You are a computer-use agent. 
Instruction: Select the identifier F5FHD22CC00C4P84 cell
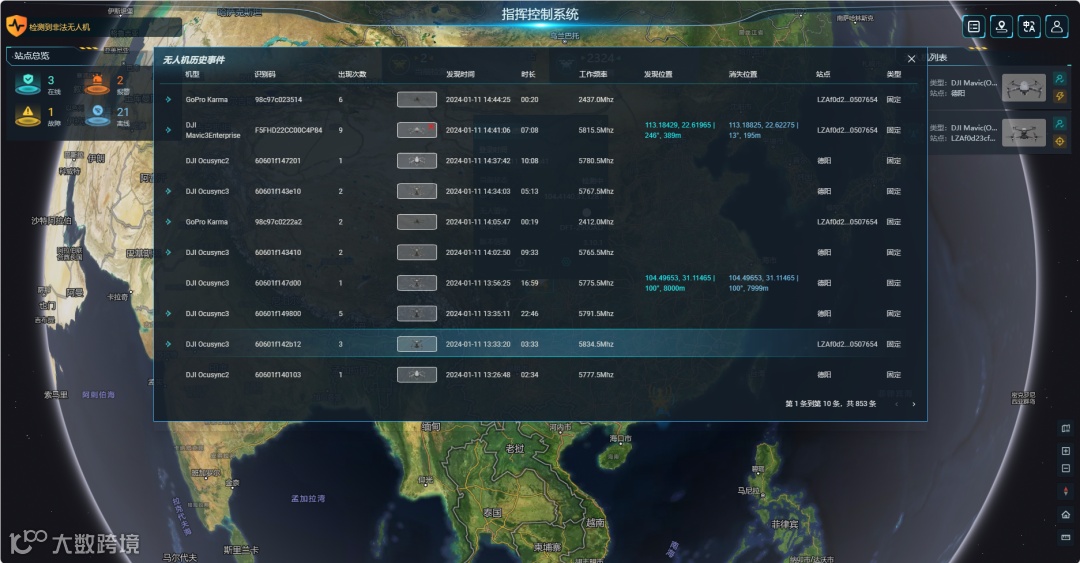pyautogui.click(x=289, y=130)
